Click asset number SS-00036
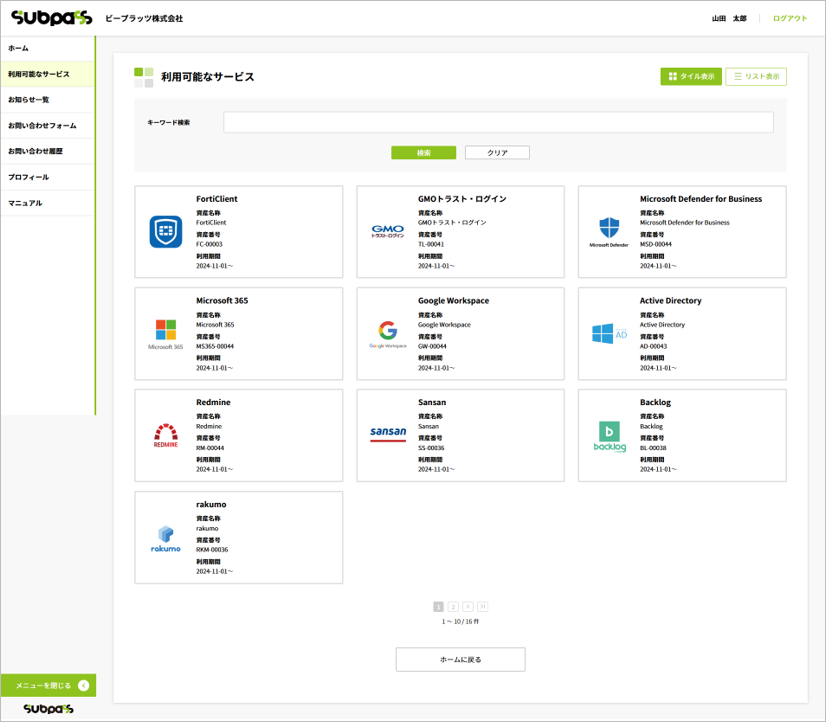Screen dimensions: 826x722 (x=431, y=448)
